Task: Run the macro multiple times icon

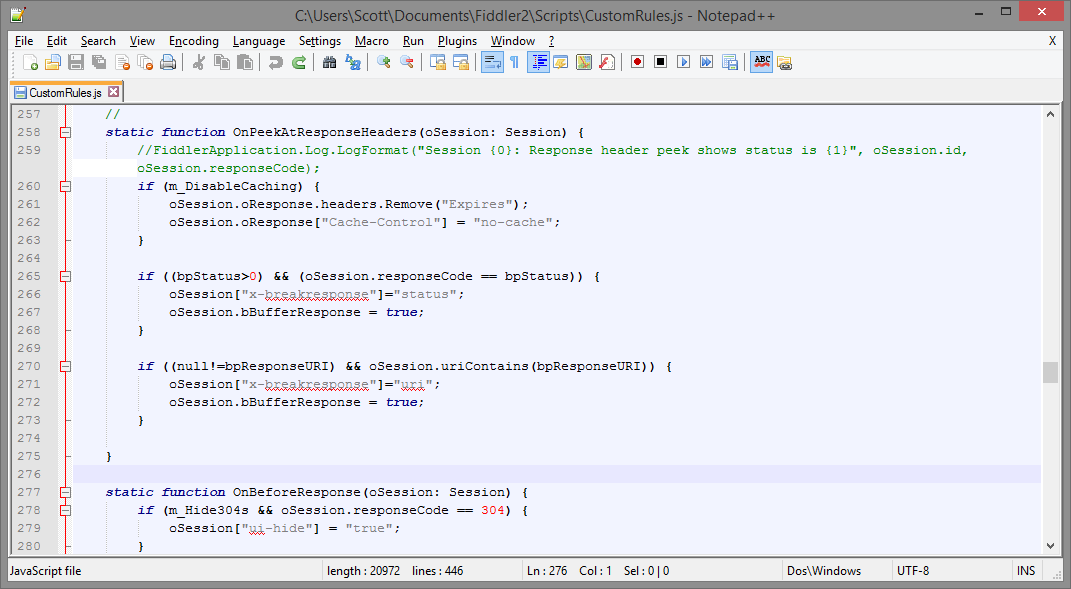Action: [706, 63]
